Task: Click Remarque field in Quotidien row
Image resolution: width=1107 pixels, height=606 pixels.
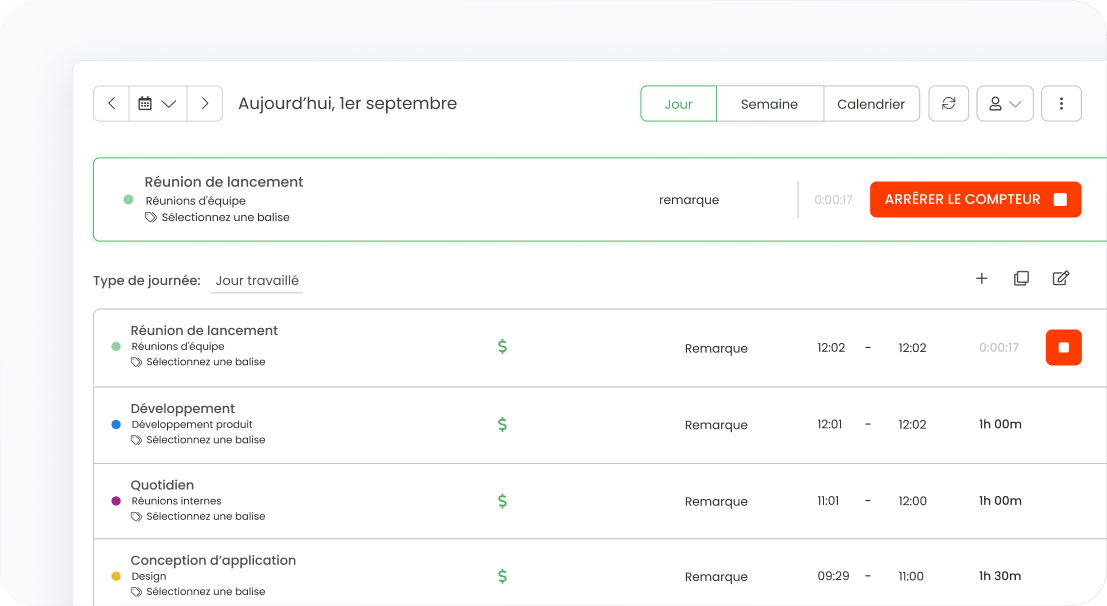Action: point(716,501)
